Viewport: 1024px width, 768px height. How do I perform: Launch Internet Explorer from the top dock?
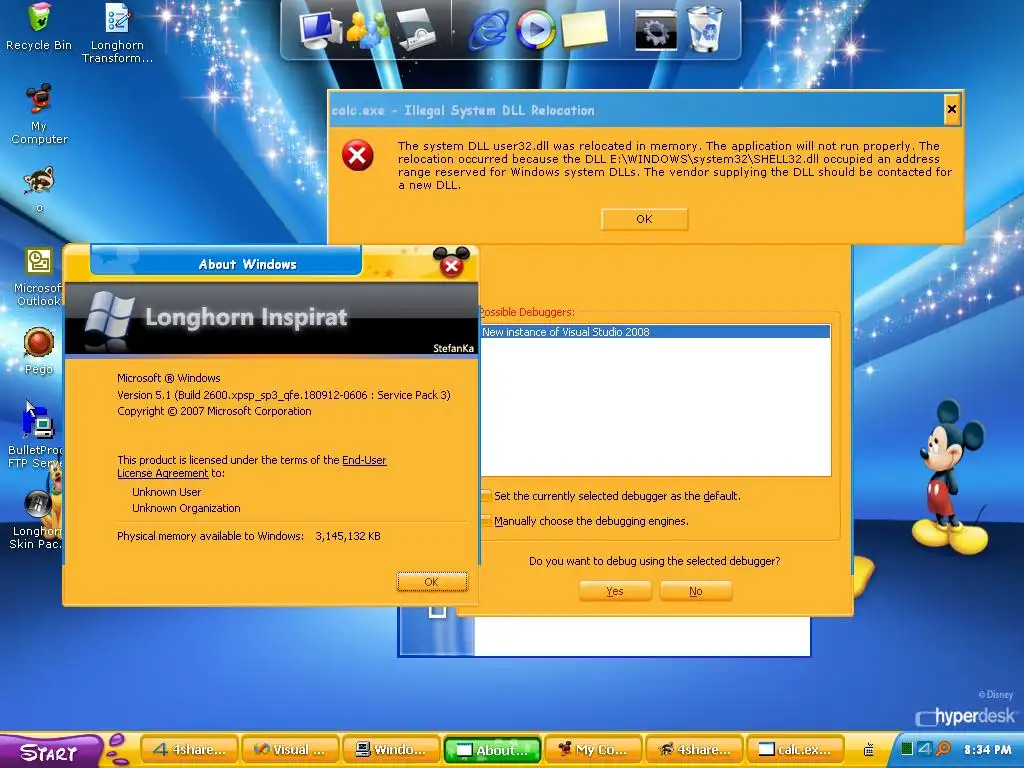tap(488, 29)
